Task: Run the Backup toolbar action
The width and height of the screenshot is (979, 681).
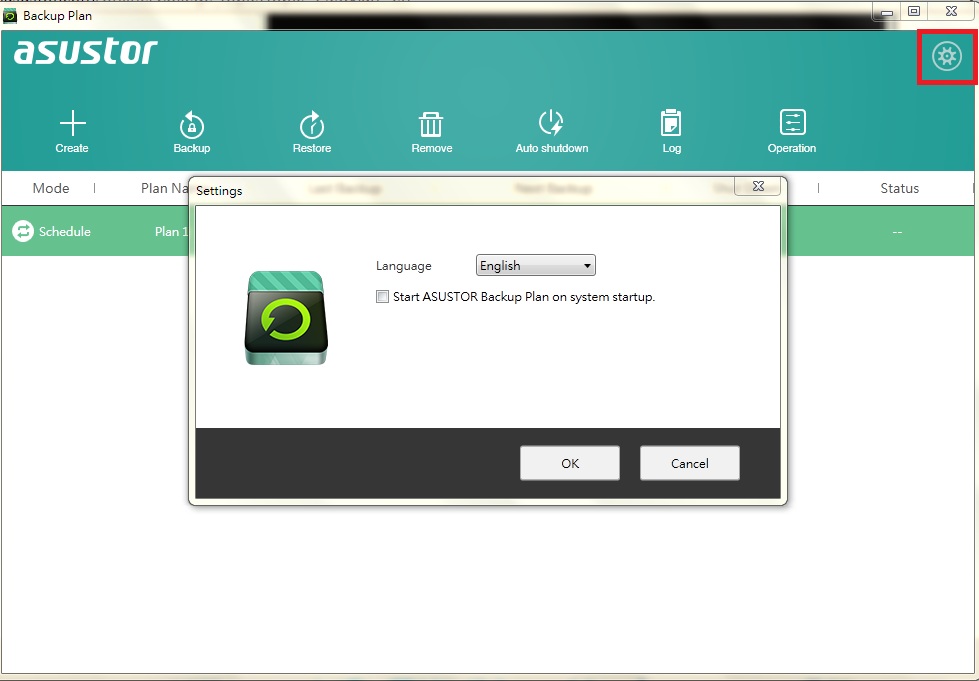Action: coord(192,132)
